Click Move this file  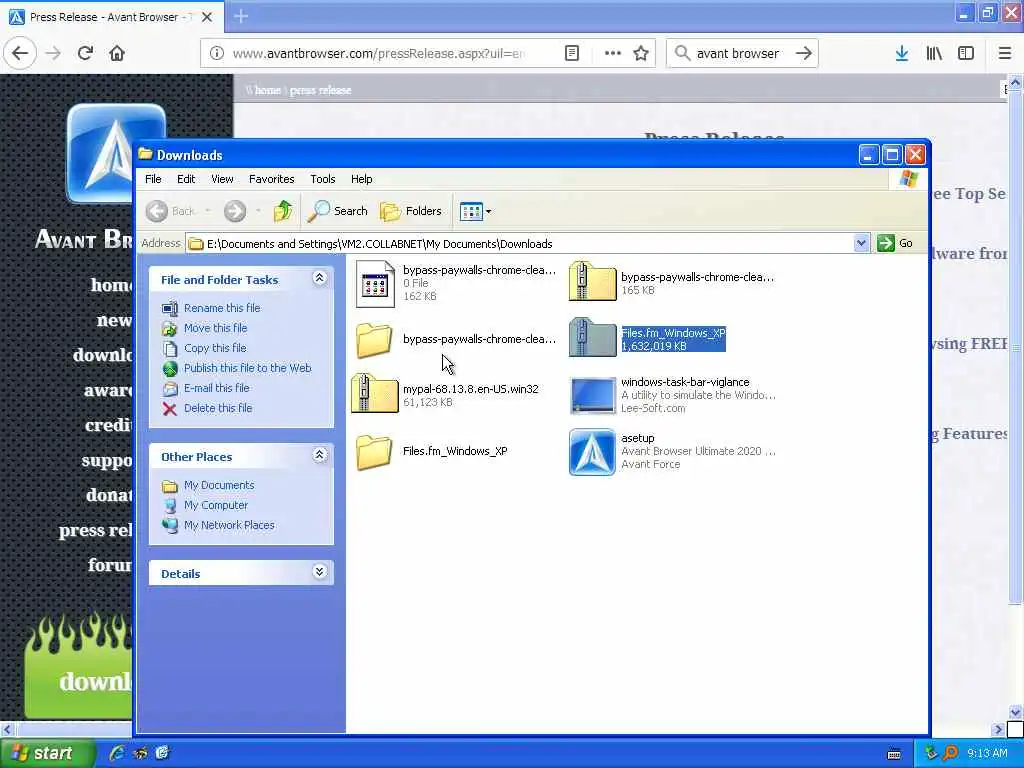pos(216,328)
